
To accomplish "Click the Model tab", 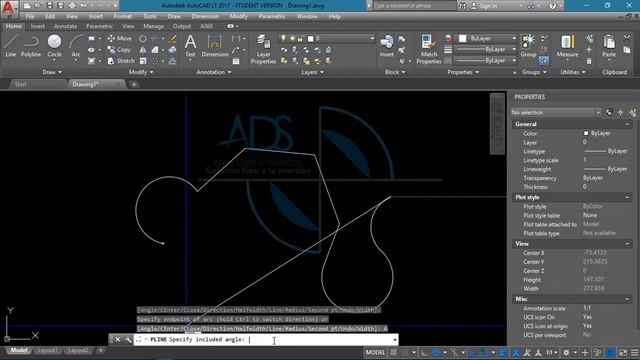I will click(x=19, y=350).
